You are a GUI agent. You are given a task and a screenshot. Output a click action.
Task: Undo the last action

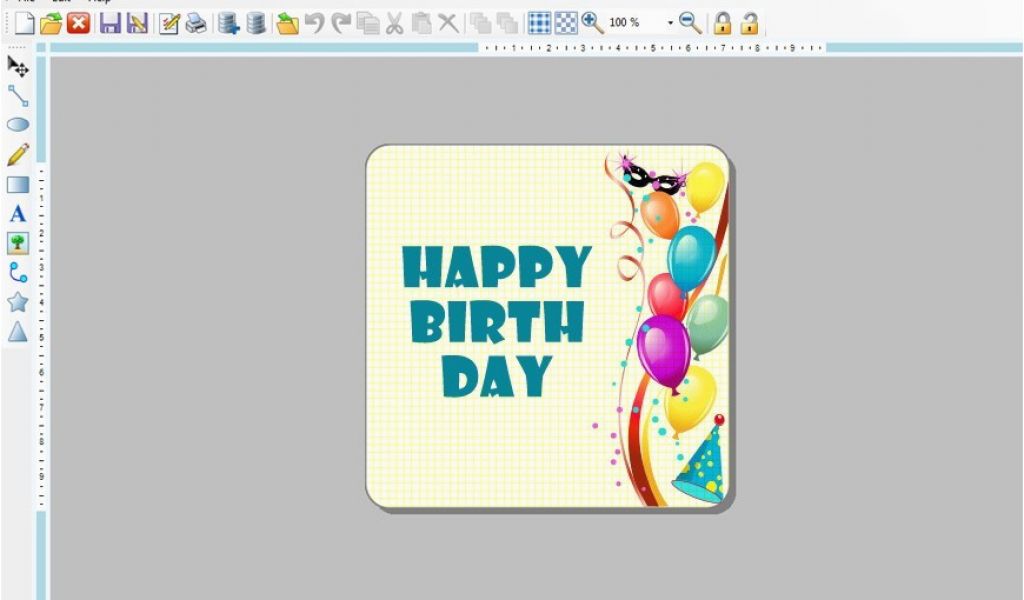coord(315,24)
